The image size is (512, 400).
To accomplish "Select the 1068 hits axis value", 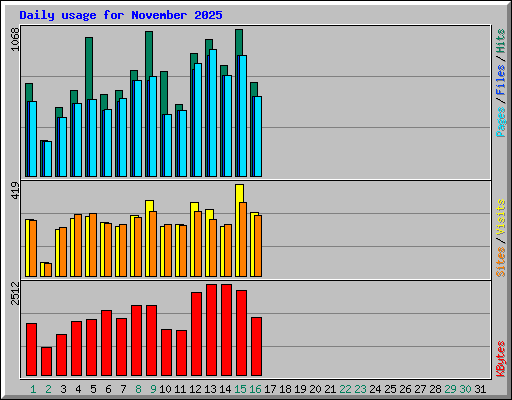I will pyautogui.click(x=15, y=39).
